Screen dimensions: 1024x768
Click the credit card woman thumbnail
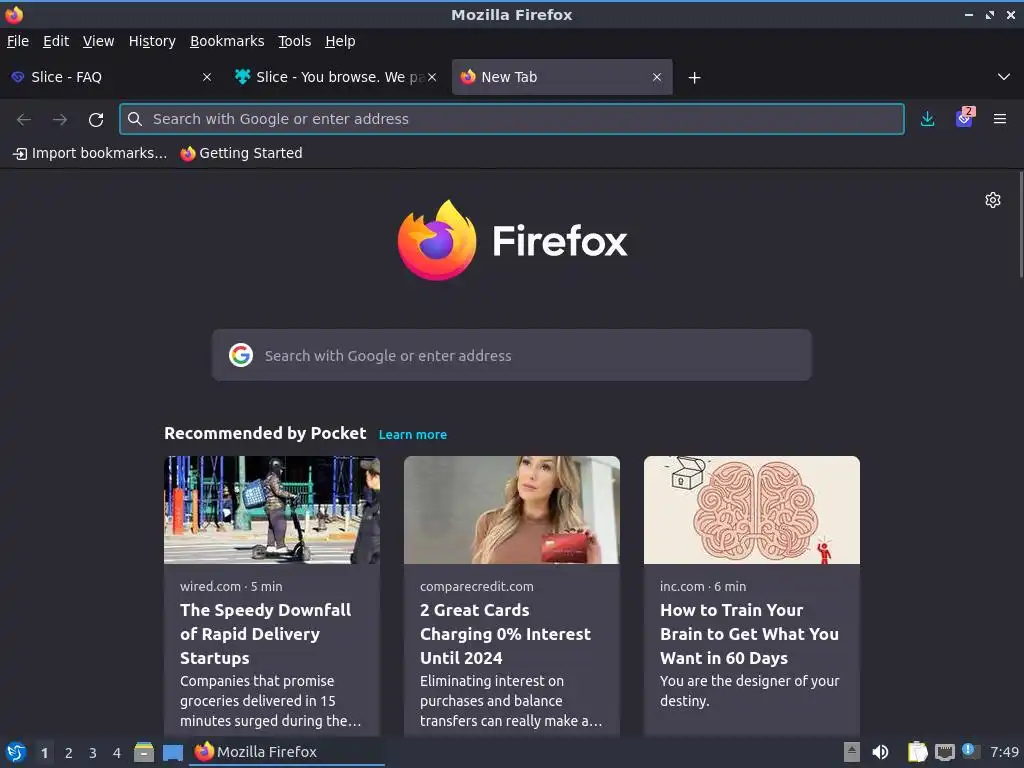(x=512, y=510)
